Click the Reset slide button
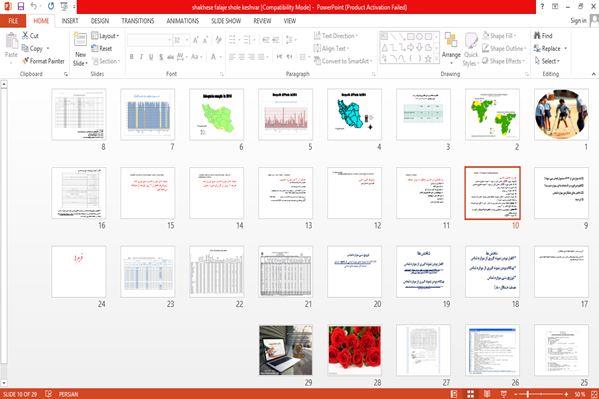599x399 pixels. [102, 48]
